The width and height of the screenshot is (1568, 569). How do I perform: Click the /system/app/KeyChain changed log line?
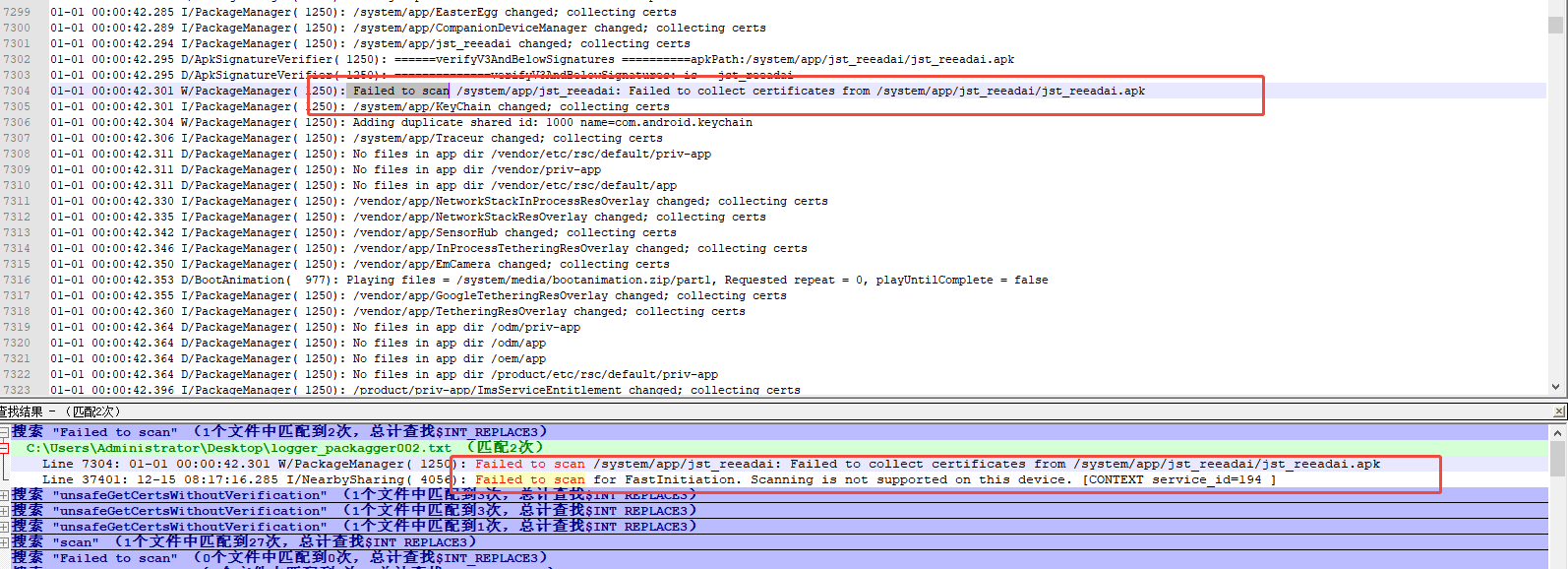point(360,106)
